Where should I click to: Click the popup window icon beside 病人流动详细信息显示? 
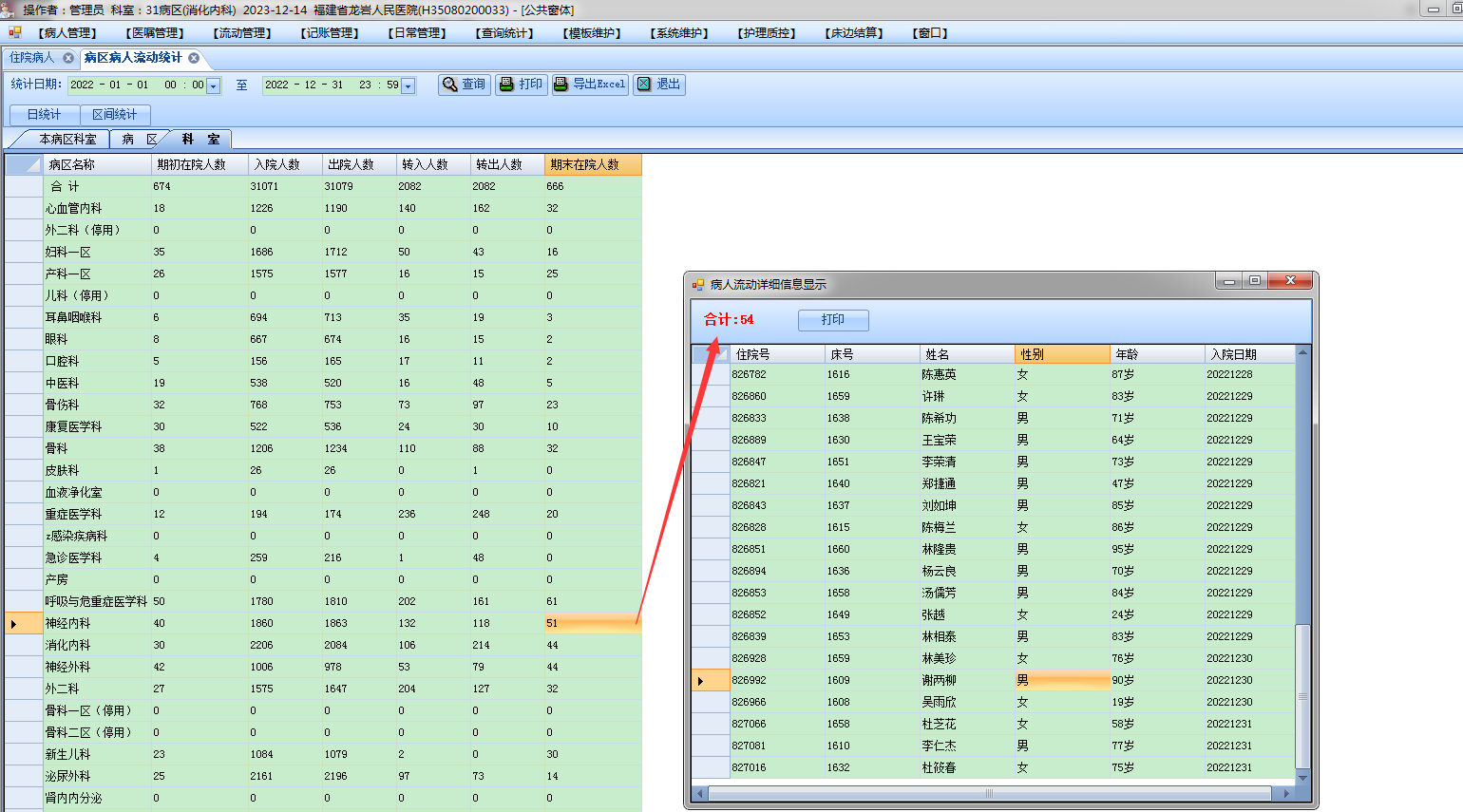[698, 284]
